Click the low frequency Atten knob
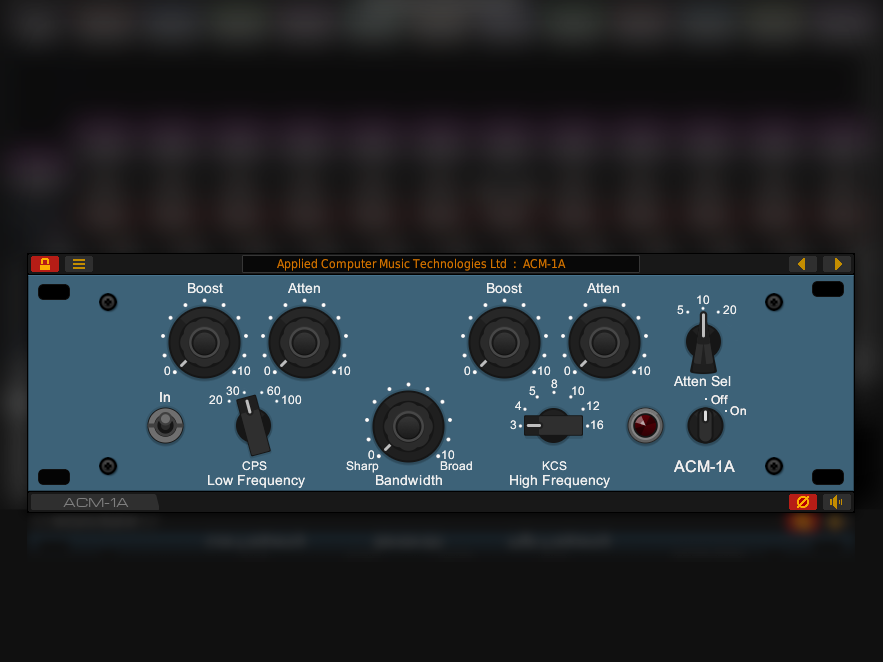Image resolution: width=883 pixels, height=662 pixels. tap(304, 343)
